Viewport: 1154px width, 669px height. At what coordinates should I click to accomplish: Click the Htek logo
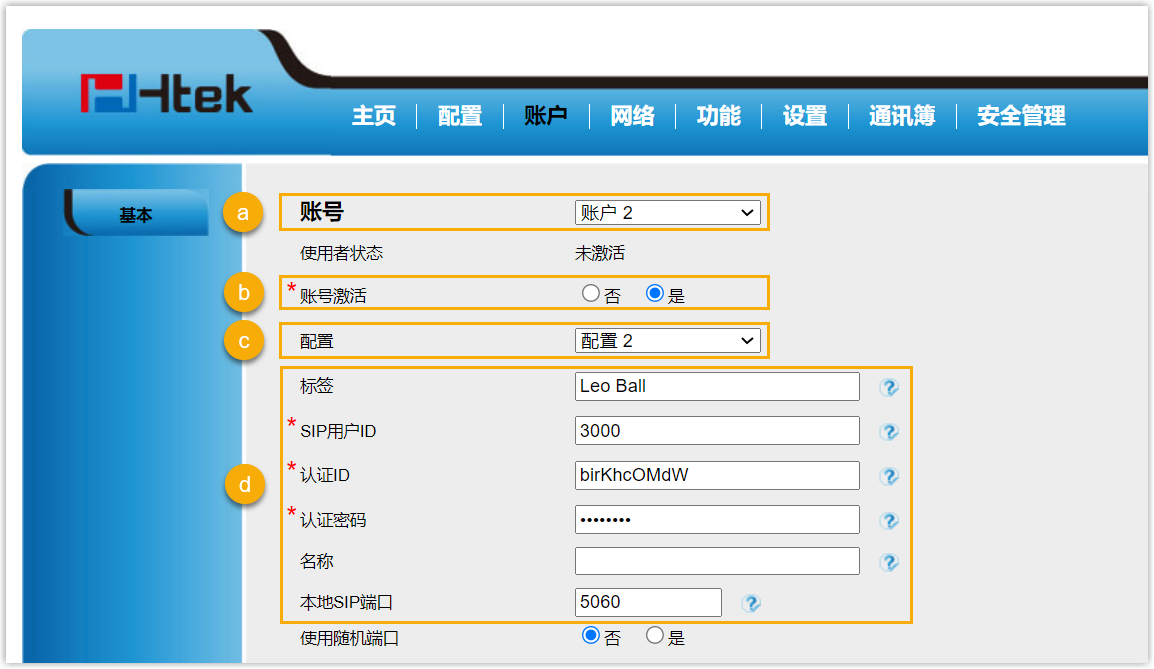(x=167, y=94)
